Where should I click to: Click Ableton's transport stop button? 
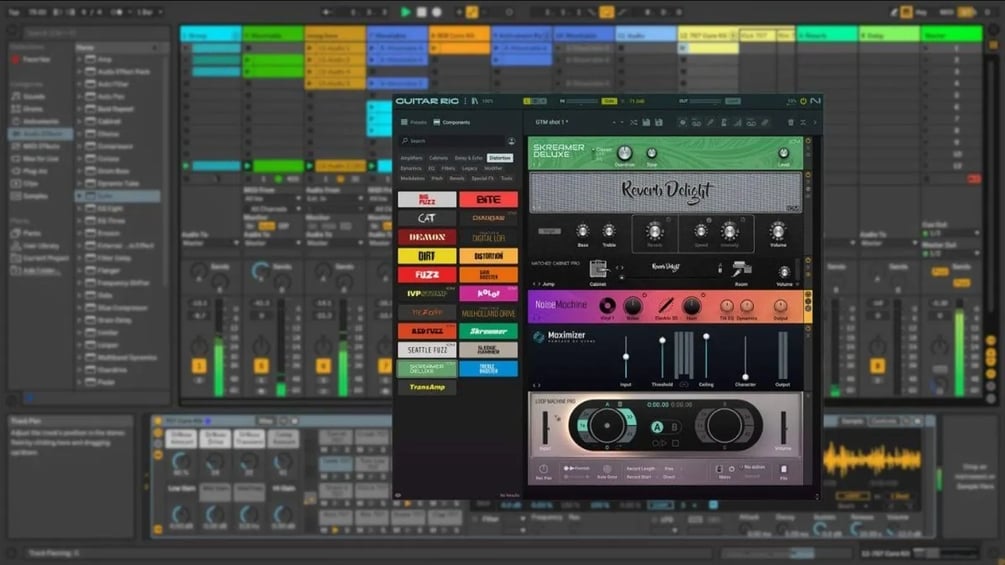[421, 12]
